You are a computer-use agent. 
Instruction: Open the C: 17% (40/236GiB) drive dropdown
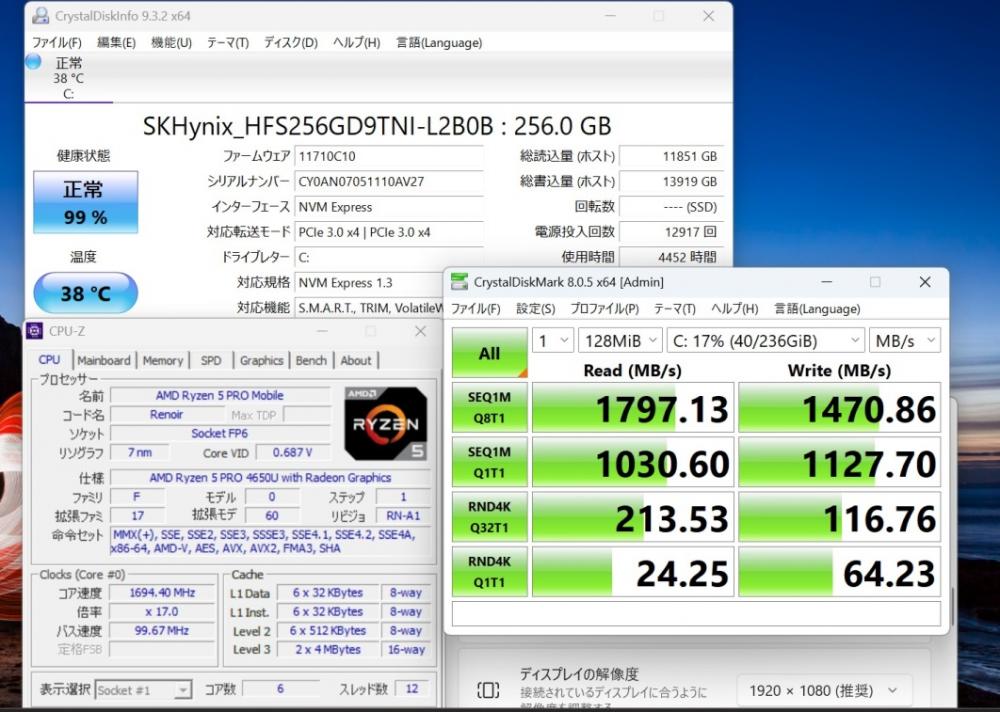(x=765, y=341)
